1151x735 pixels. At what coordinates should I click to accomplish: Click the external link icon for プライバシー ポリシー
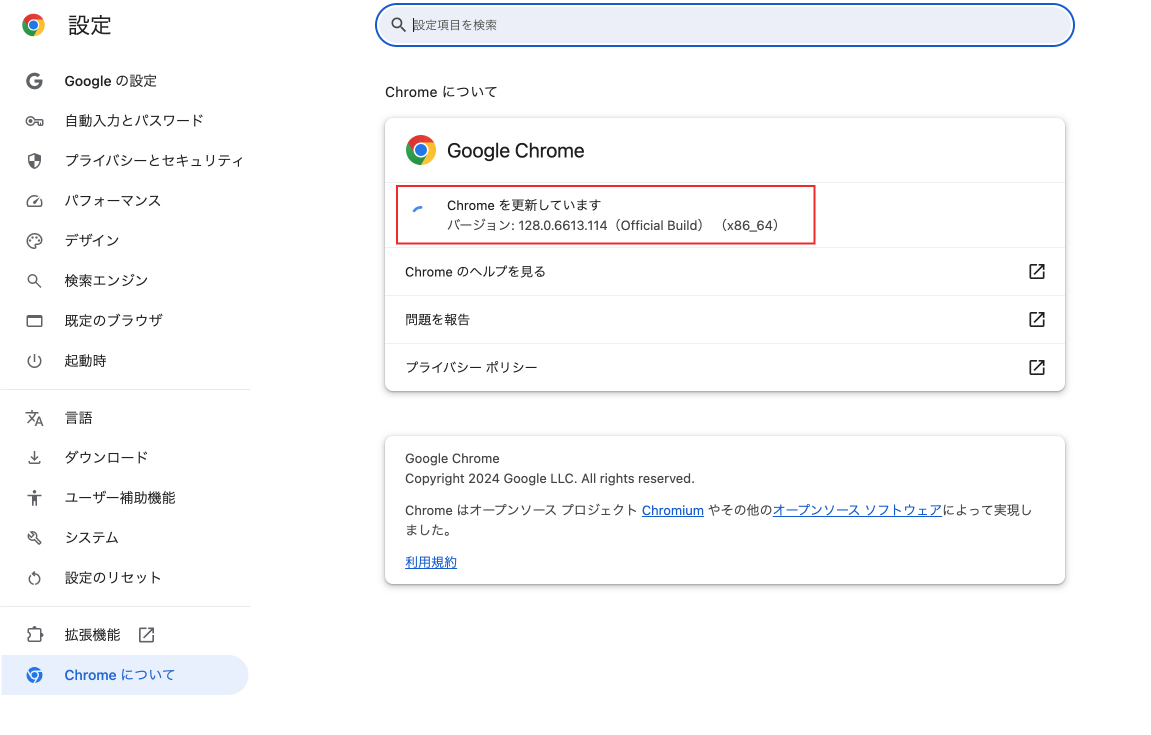(1036, 367)
